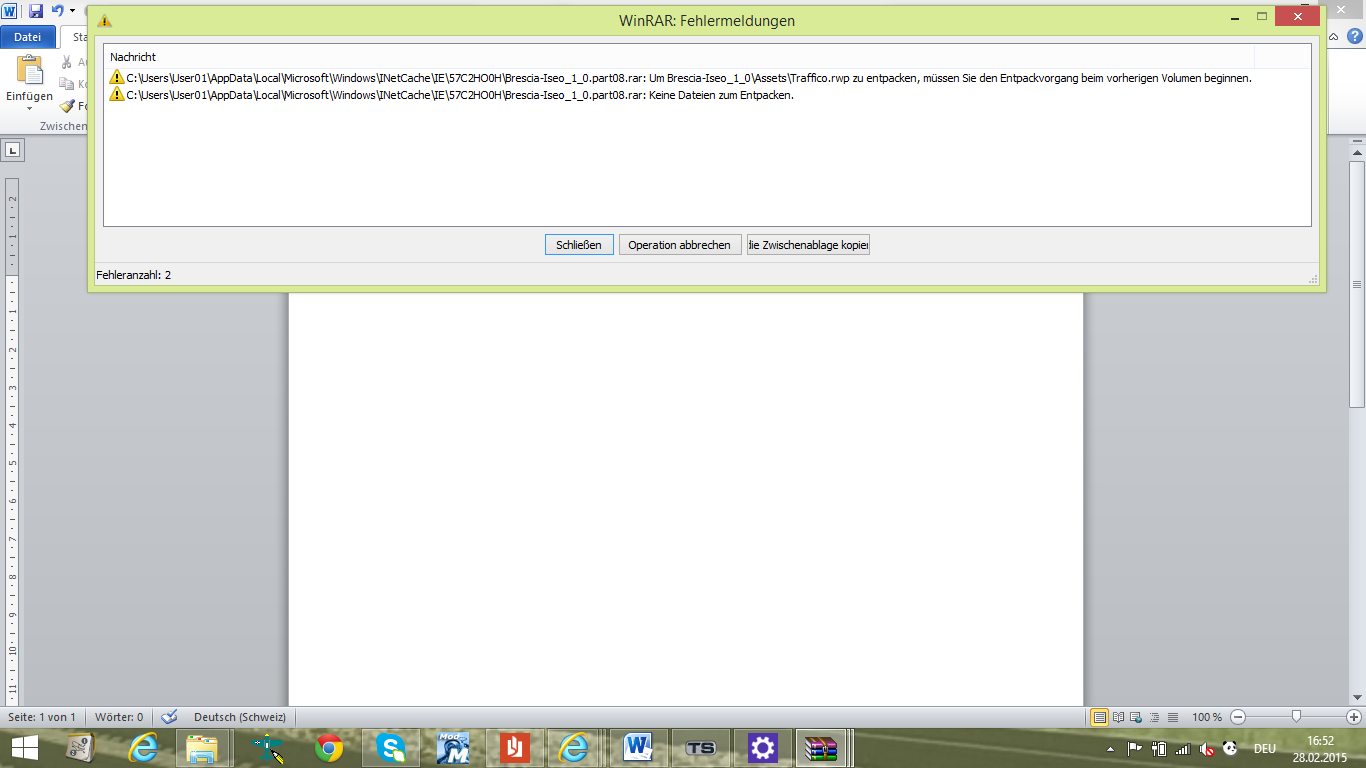Switch to Draft view in Word

tap(1172, 717)
